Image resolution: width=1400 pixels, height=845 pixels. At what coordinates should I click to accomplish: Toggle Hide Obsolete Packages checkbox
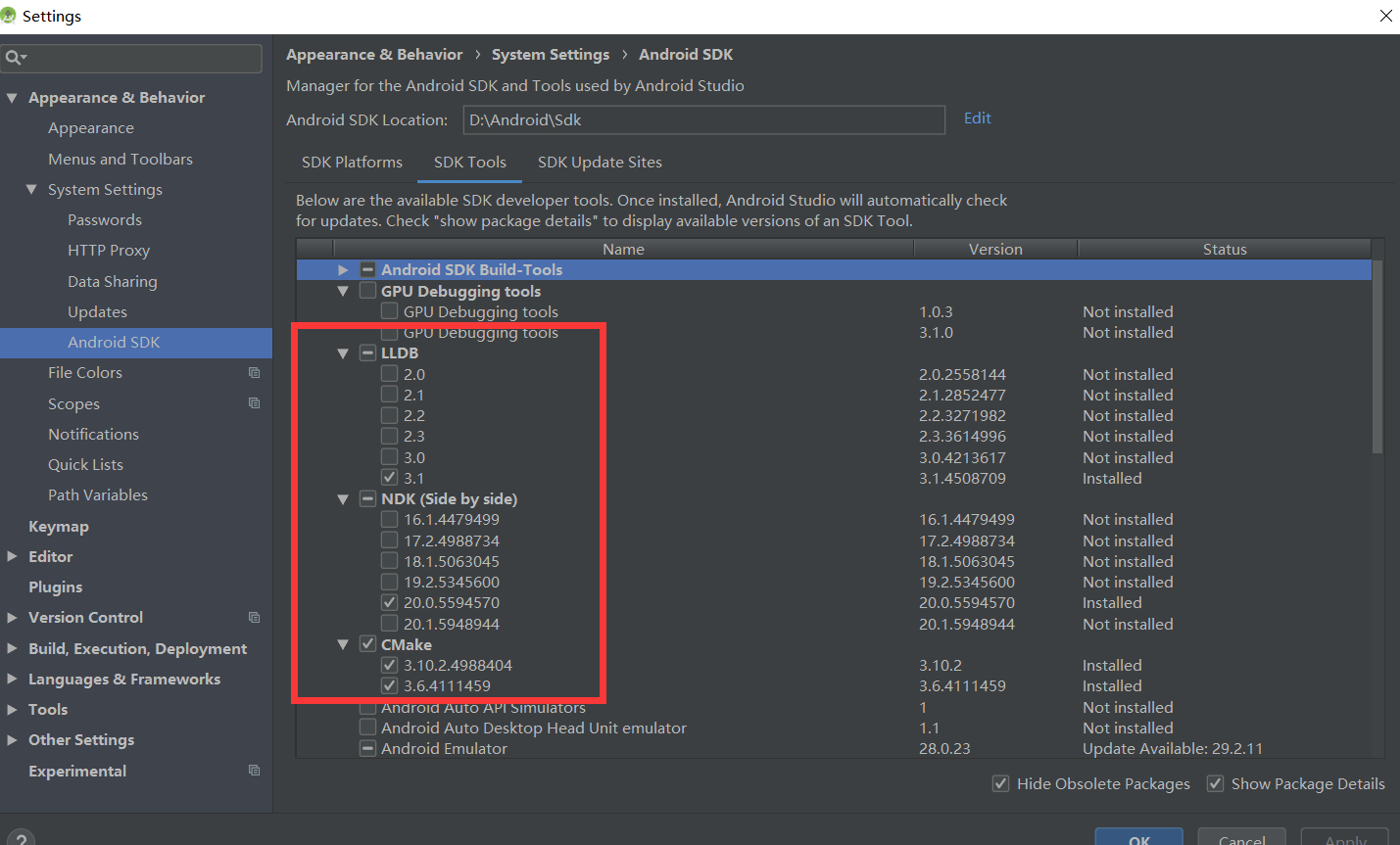(x=1000, y=783)
